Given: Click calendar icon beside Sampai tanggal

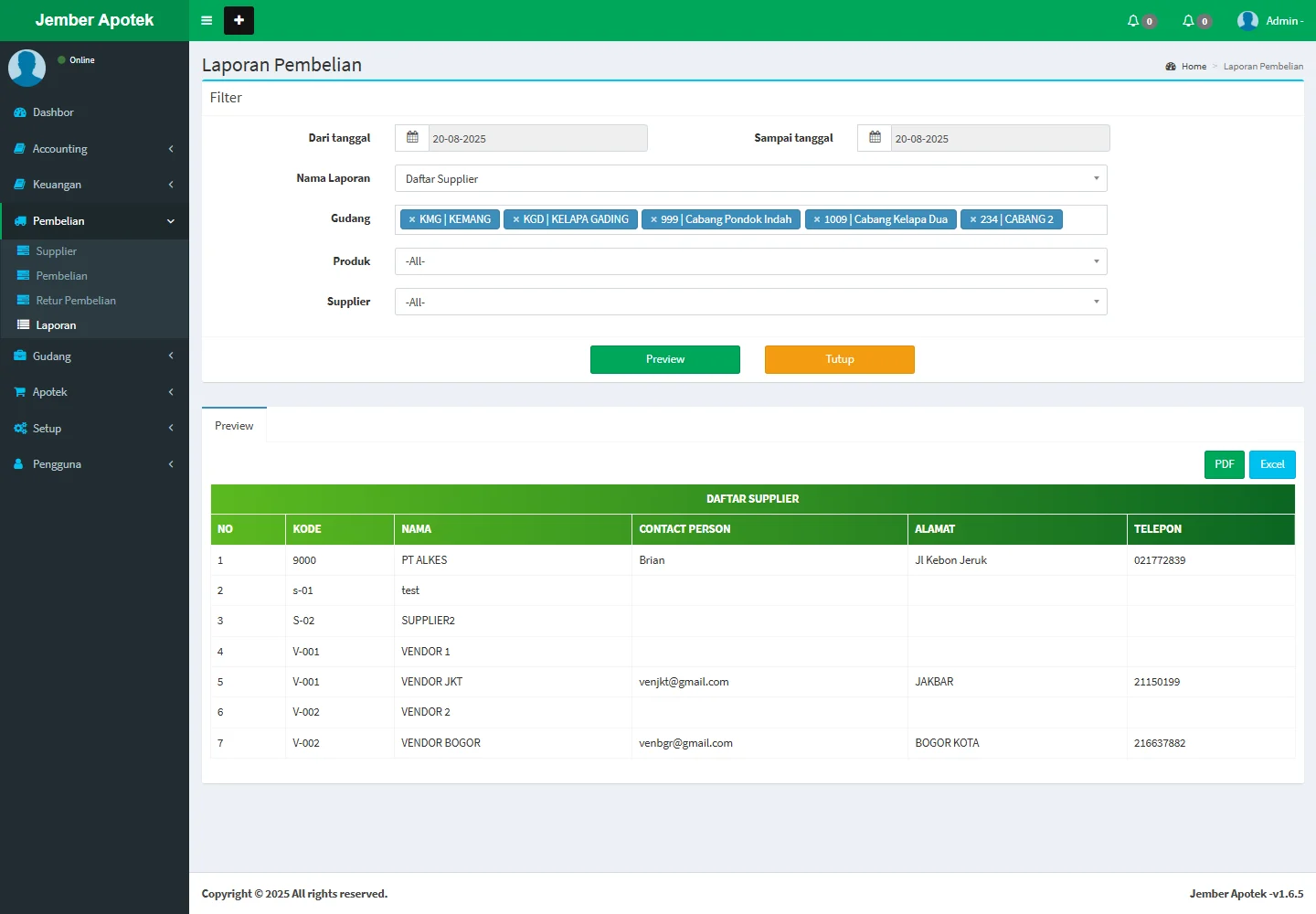Looking at the screenshot, I should (875, 138).
